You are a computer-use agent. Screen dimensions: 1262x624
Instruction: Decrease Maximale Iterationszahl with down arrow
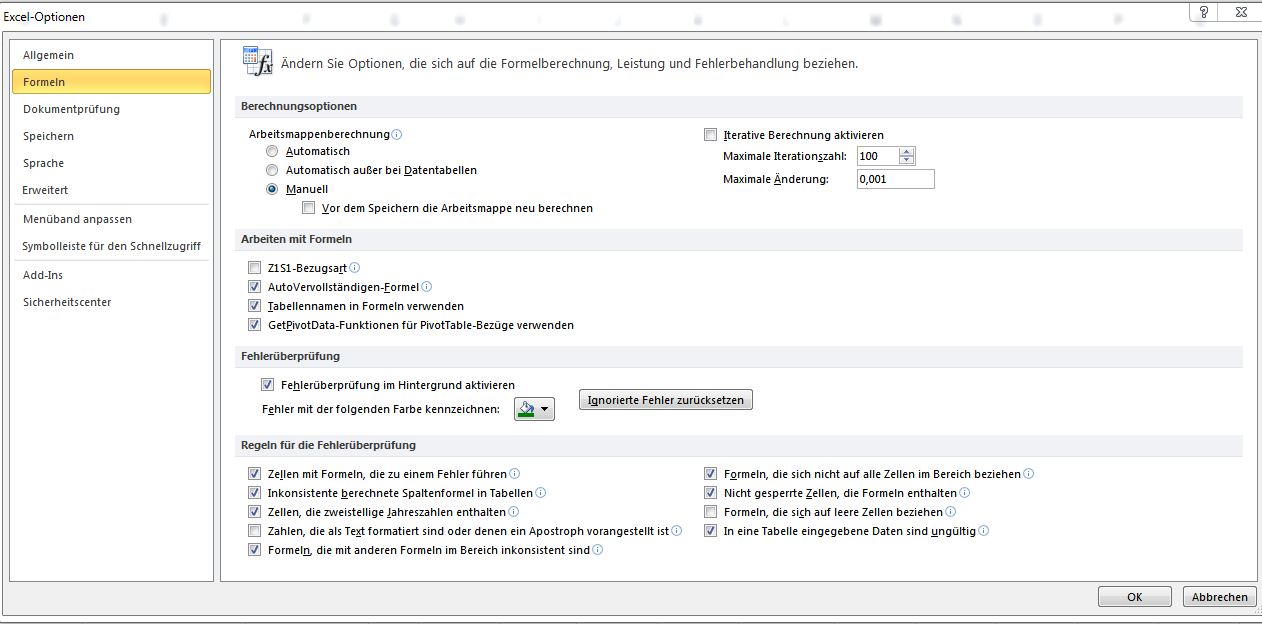pos(907,161)
